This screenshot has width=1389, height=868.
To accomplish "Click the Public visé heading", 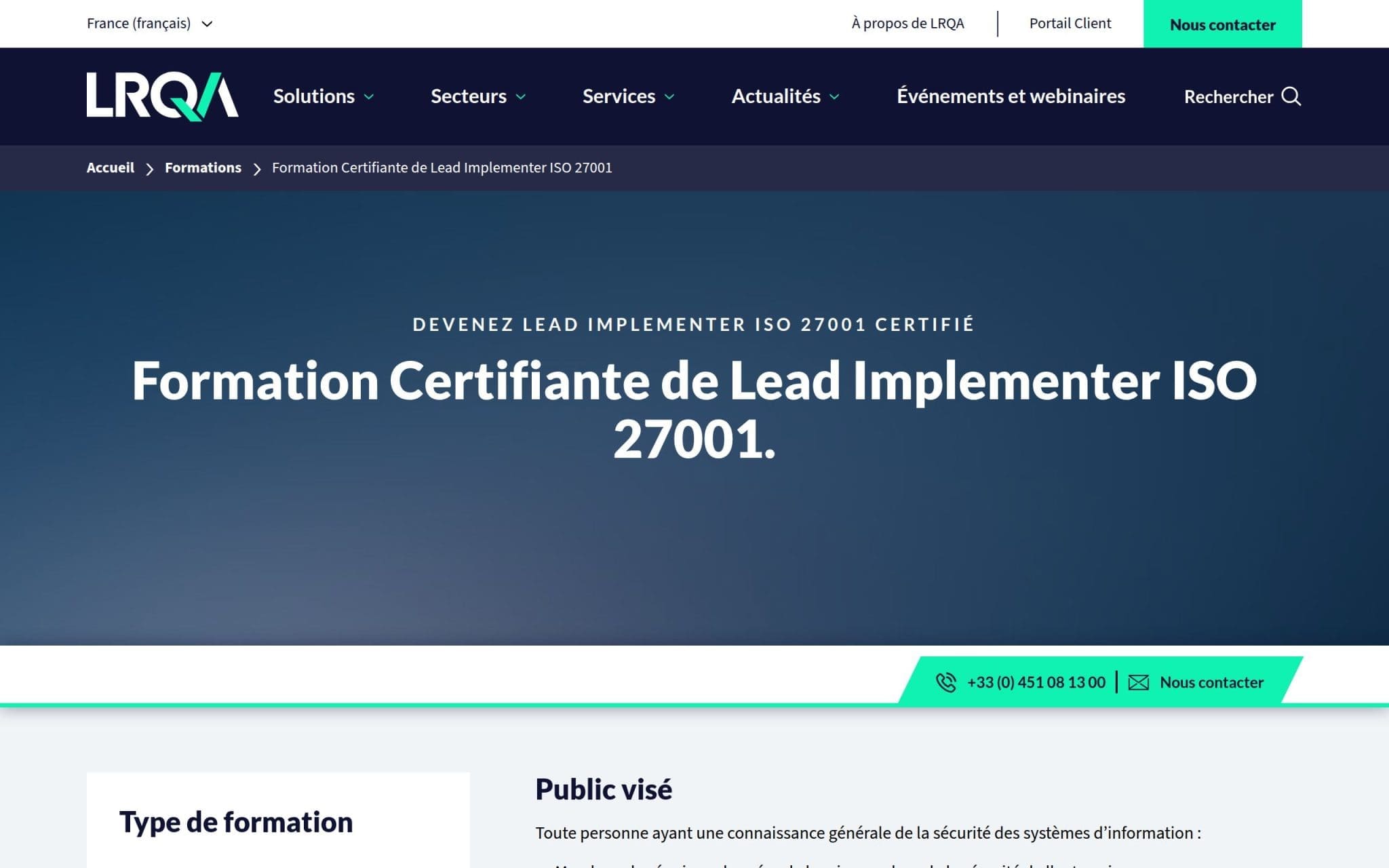I will [x=604, y=789].
